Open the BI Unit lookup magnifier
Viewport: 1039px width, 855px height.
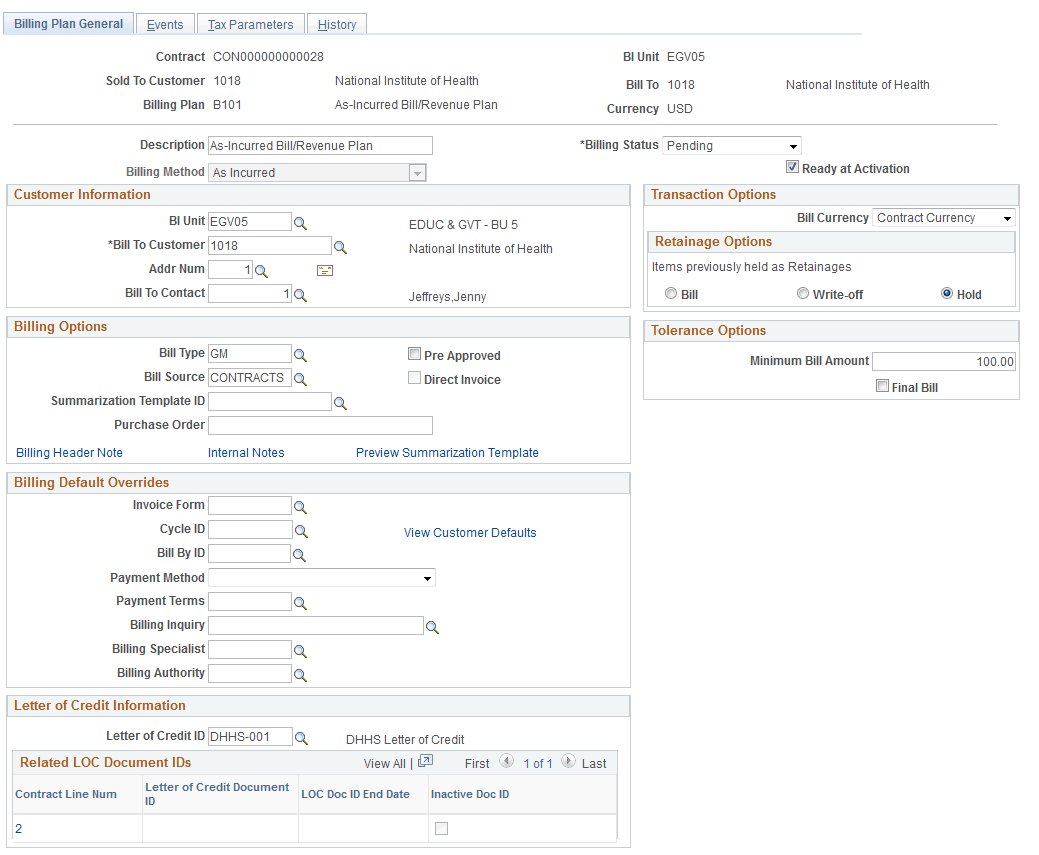[300, 221]
